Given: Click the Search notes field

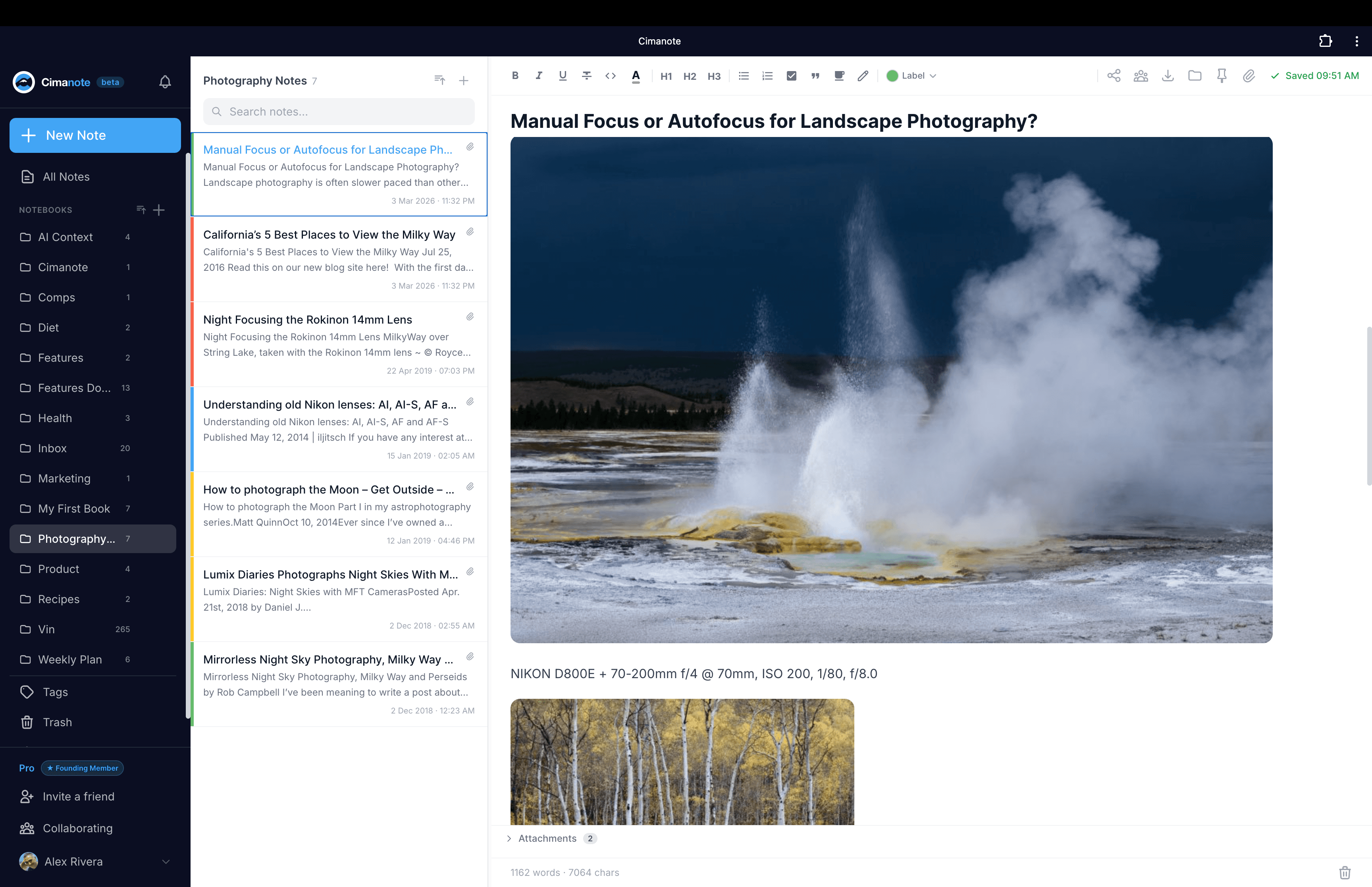Looking at the screenshot, I should (x=339, y=112).
